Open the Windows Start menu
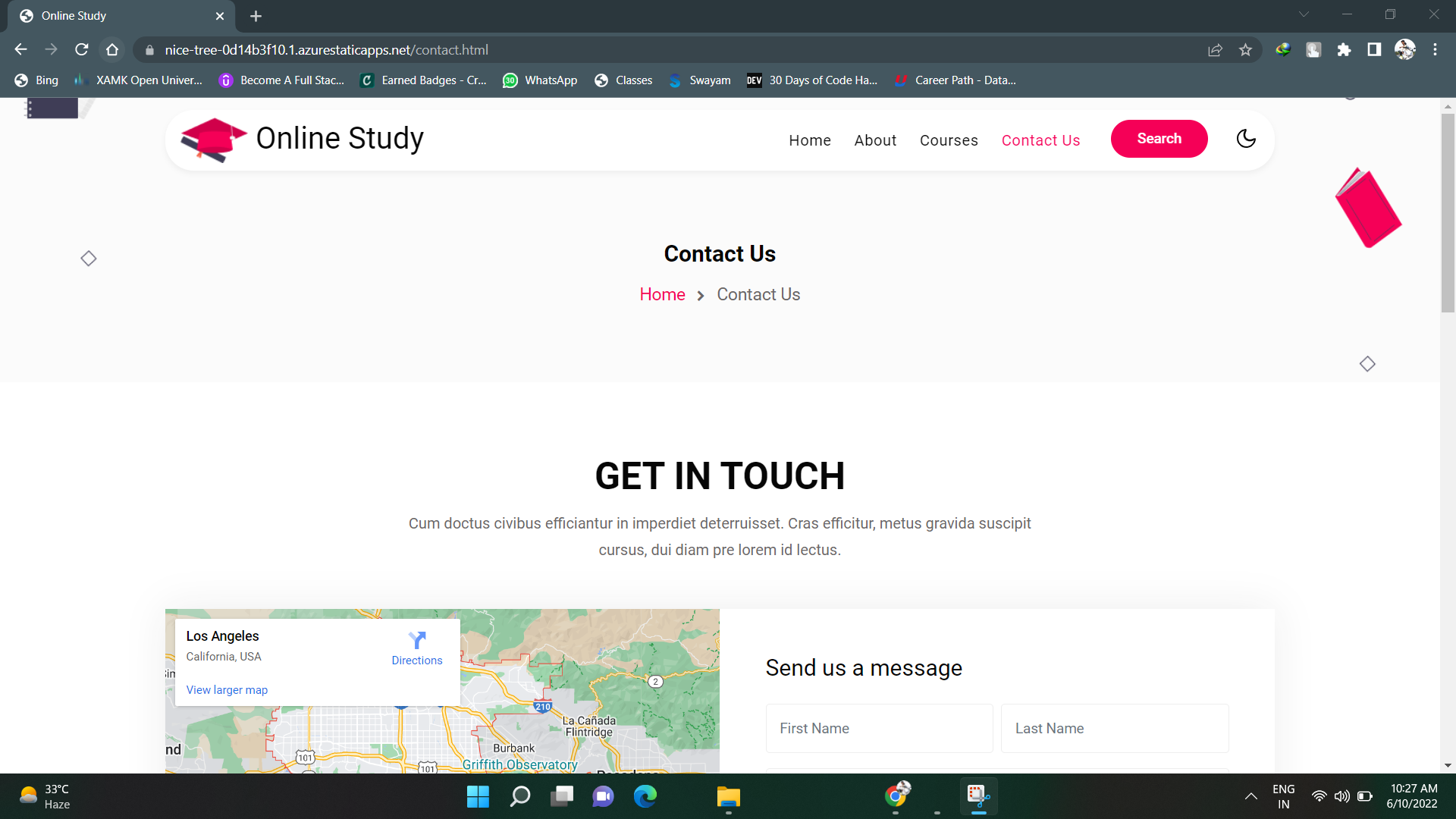1456x819 pixels. coord(478,796)
